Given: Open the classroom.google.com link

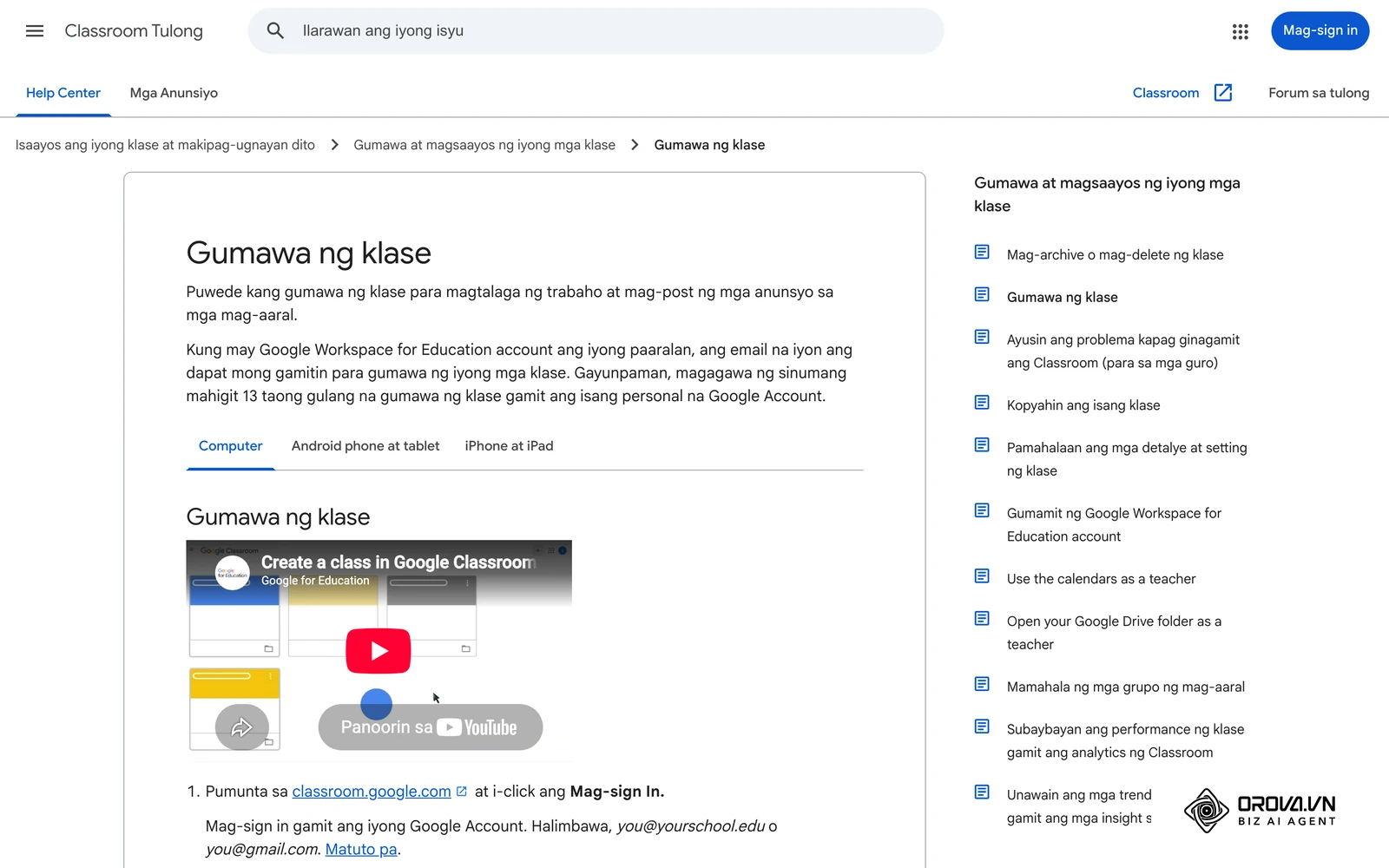Looking at the screenshot, I should (x=372, y=792).
